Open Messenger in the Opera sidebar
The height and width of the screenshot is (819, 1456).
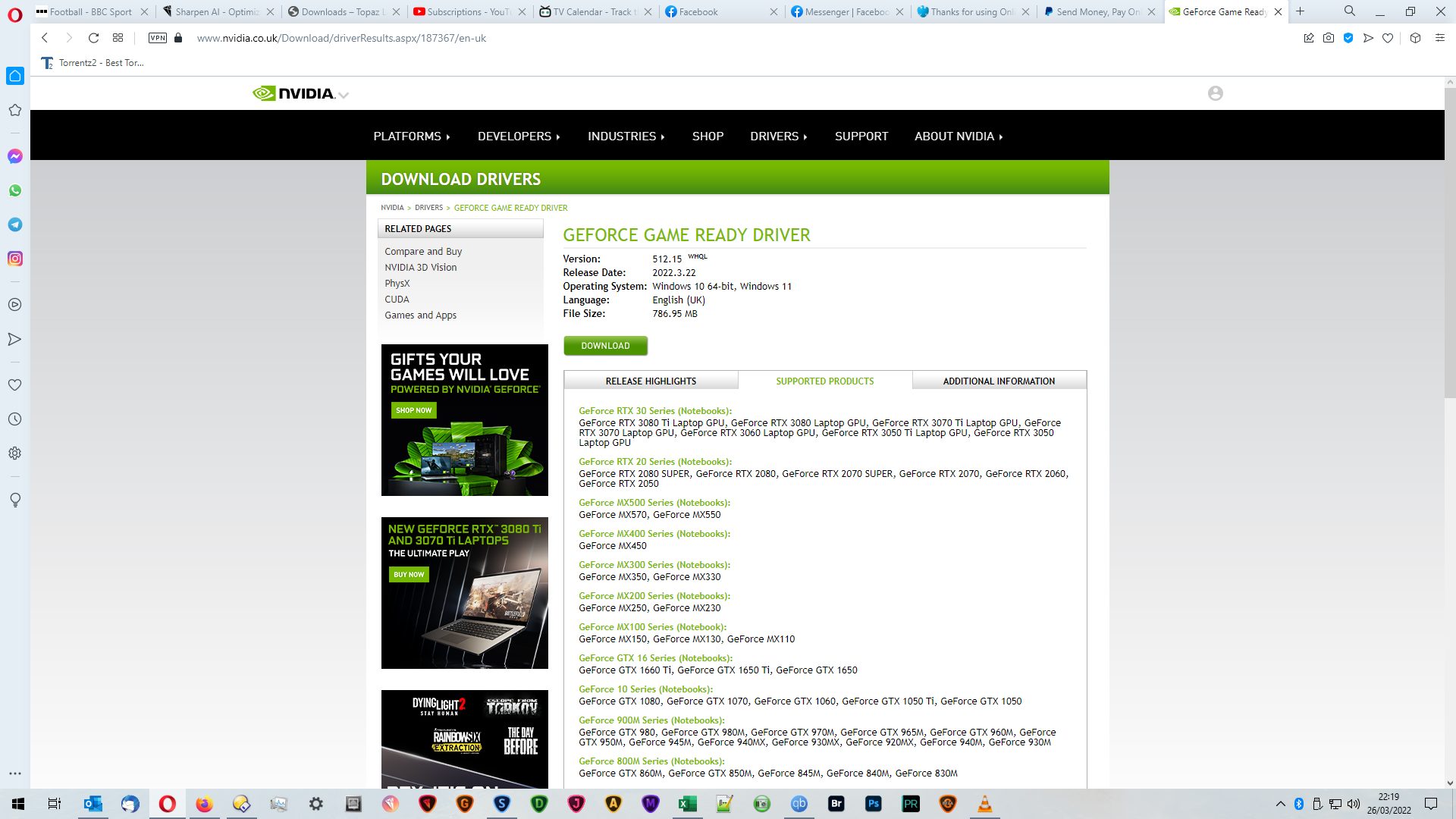click(14, 156)
